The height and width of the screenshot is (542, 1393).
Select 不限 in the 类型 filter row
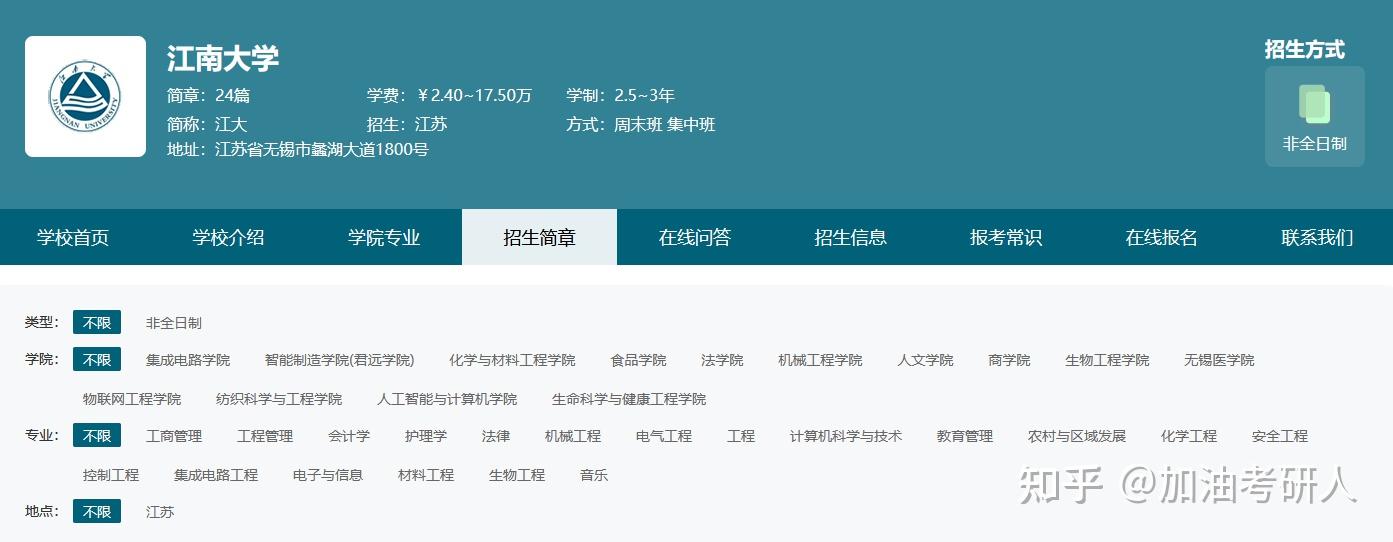[x=97, y=323]
